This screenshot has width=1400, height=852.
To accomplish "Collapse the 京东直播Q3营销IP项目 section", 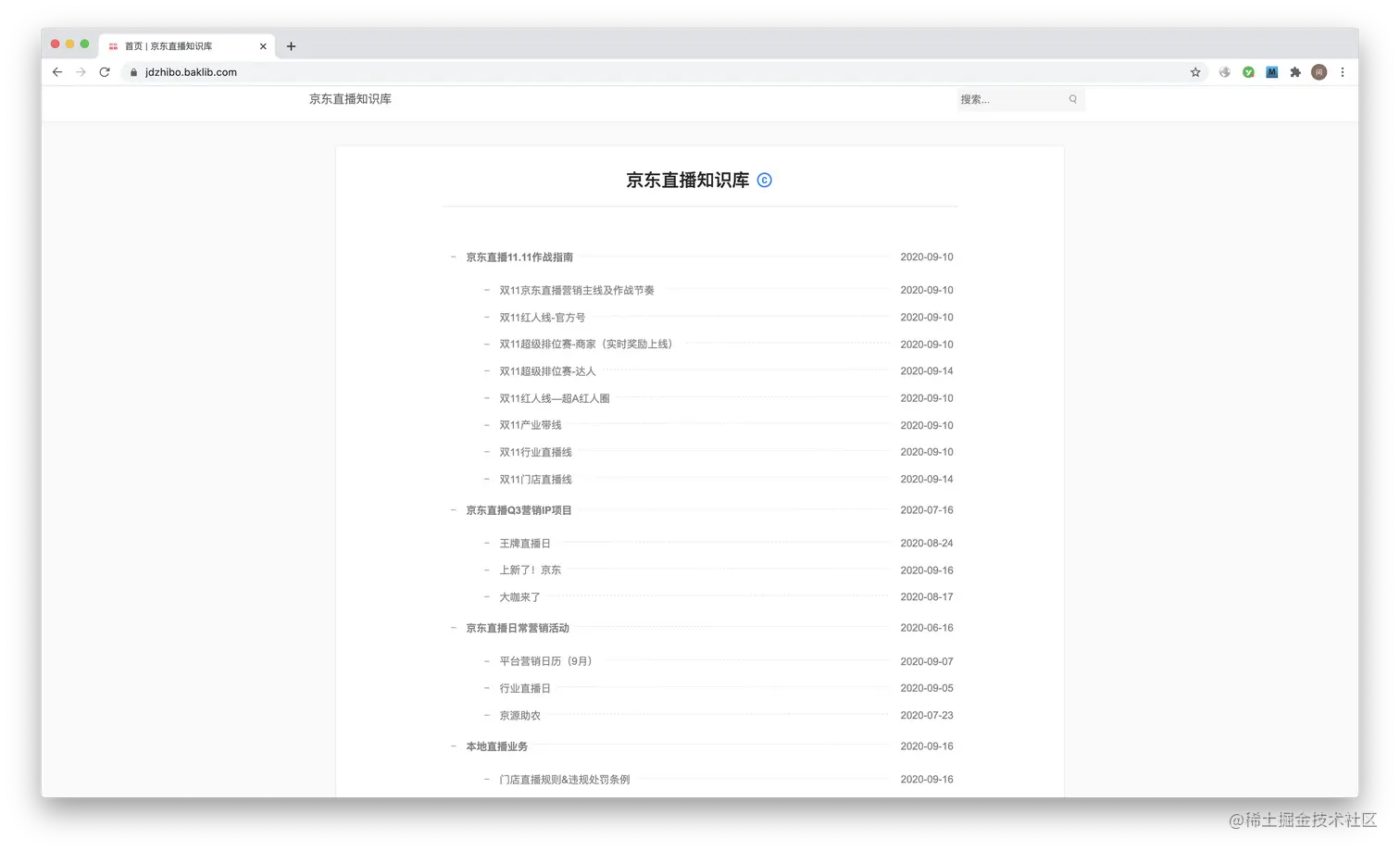I will [454, 510].
